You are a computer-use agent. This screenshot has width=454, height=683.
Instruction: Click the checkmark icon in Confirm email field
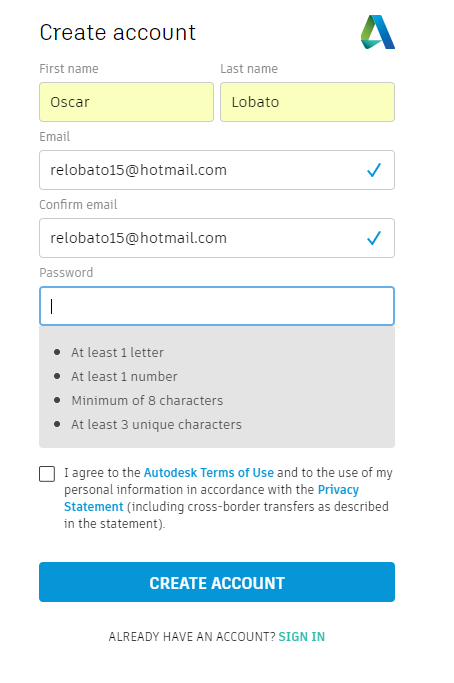(x=374, y=238)
